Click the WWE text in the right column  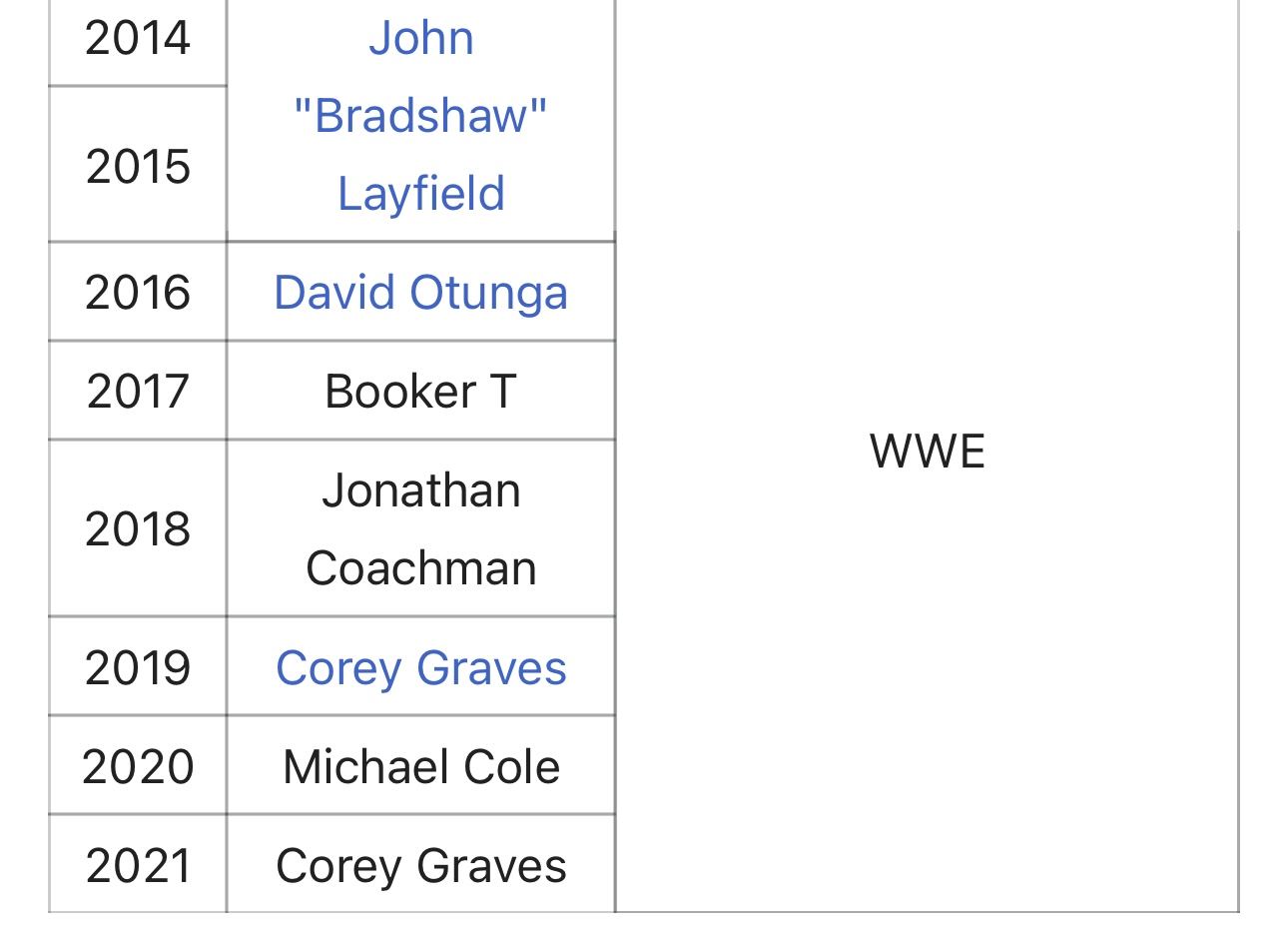coord(928,452)
